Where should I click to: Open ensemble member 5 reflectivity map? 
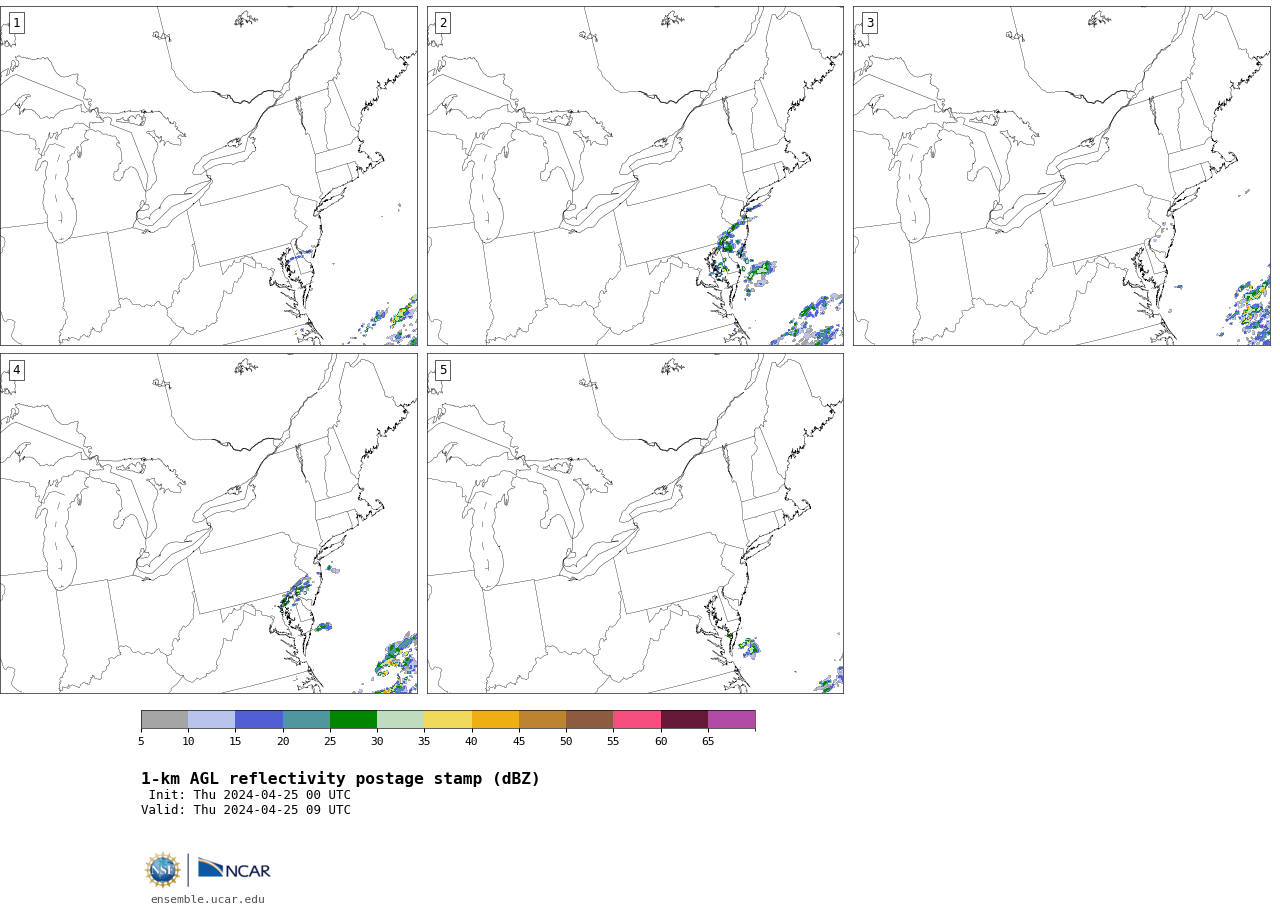635,523
